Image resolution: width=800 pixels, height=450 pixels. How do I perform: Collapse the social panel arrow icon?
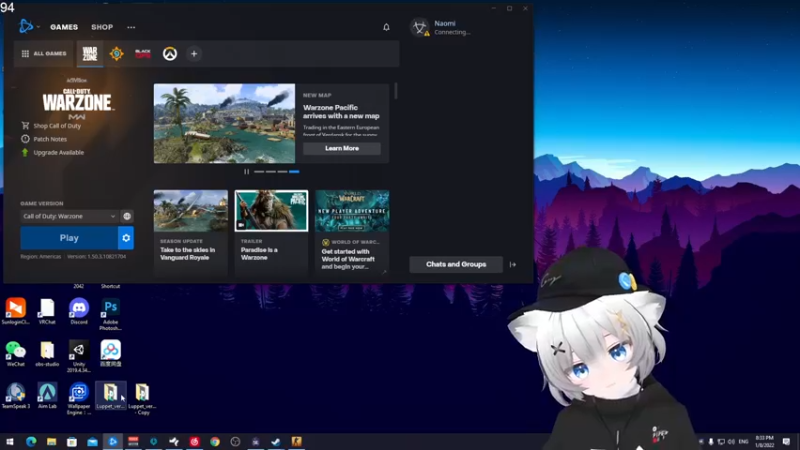[513, 265]
